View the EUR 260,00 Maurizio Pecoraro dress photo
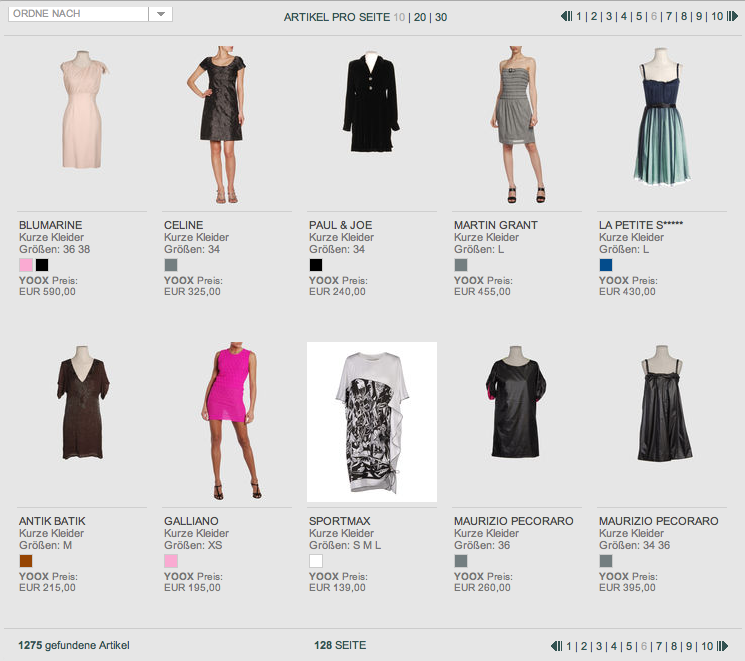Viewport: 745px width, 661px height. pos(516,422)
